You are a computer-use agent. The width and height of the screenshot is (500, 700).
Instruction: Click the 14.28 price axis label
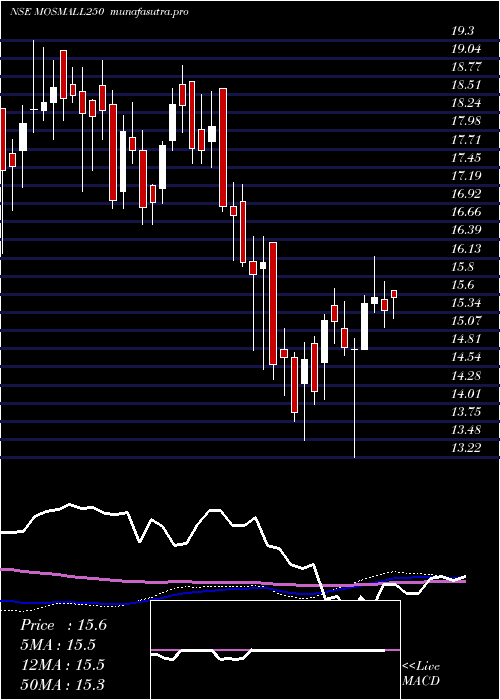(466, 375)
